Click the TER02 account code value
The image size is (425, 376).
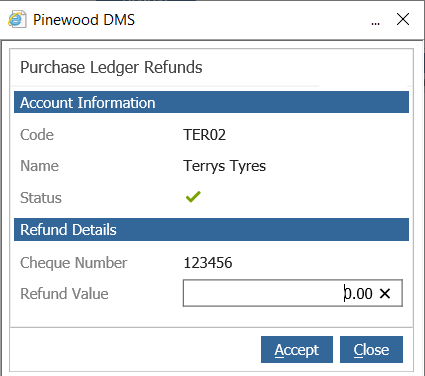(205, 135)
